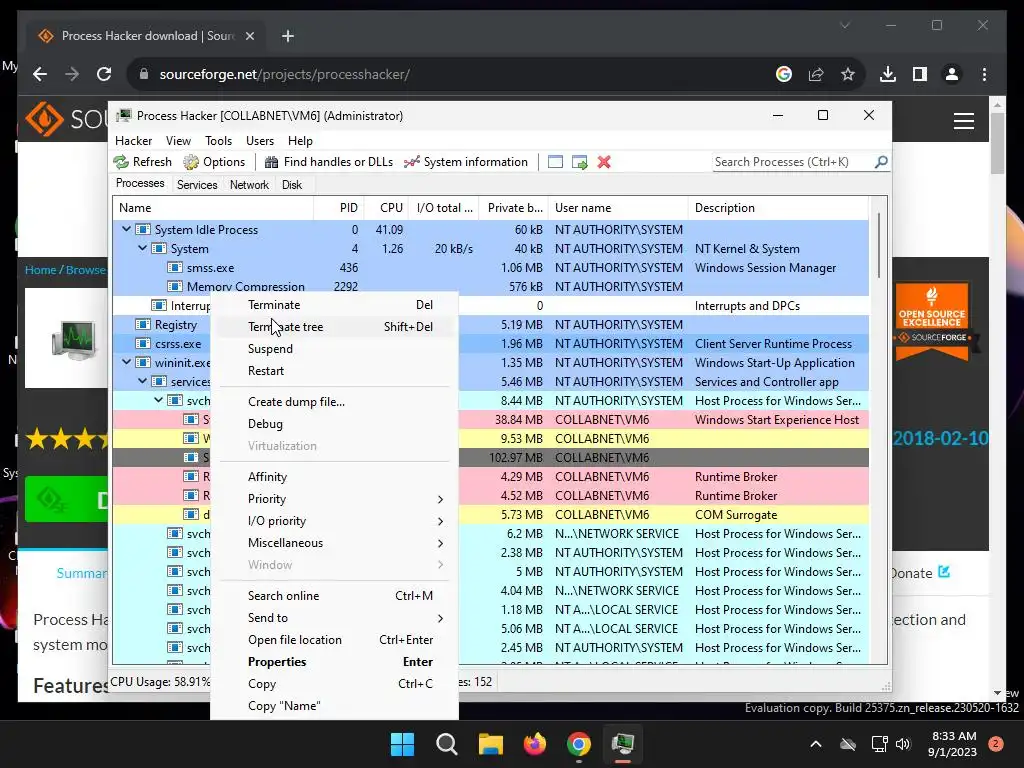
Task: Expand the Miscellaneous submenu
Action: 440,543
